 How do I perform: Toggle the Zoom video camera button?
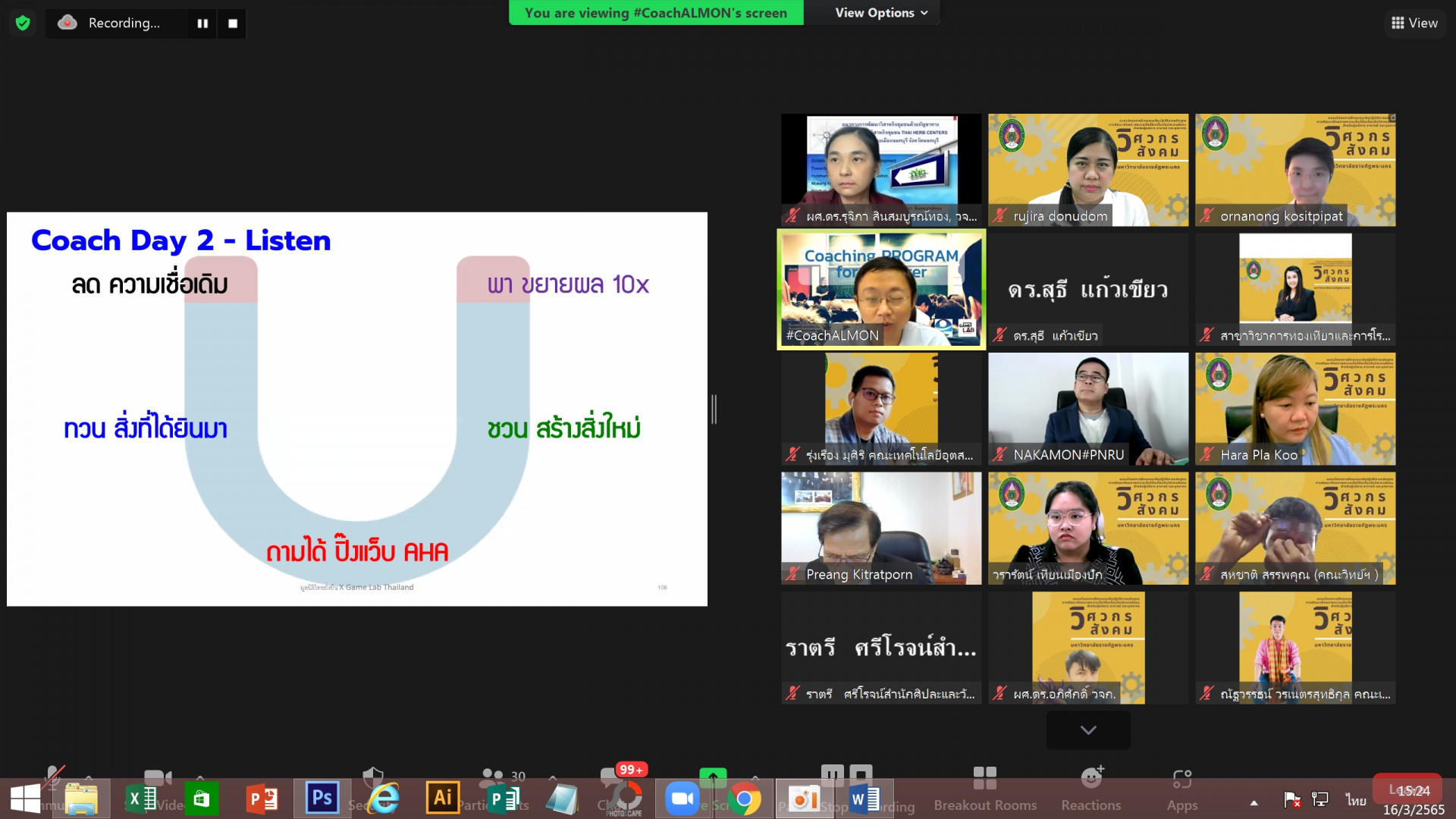tap(158, 778)
